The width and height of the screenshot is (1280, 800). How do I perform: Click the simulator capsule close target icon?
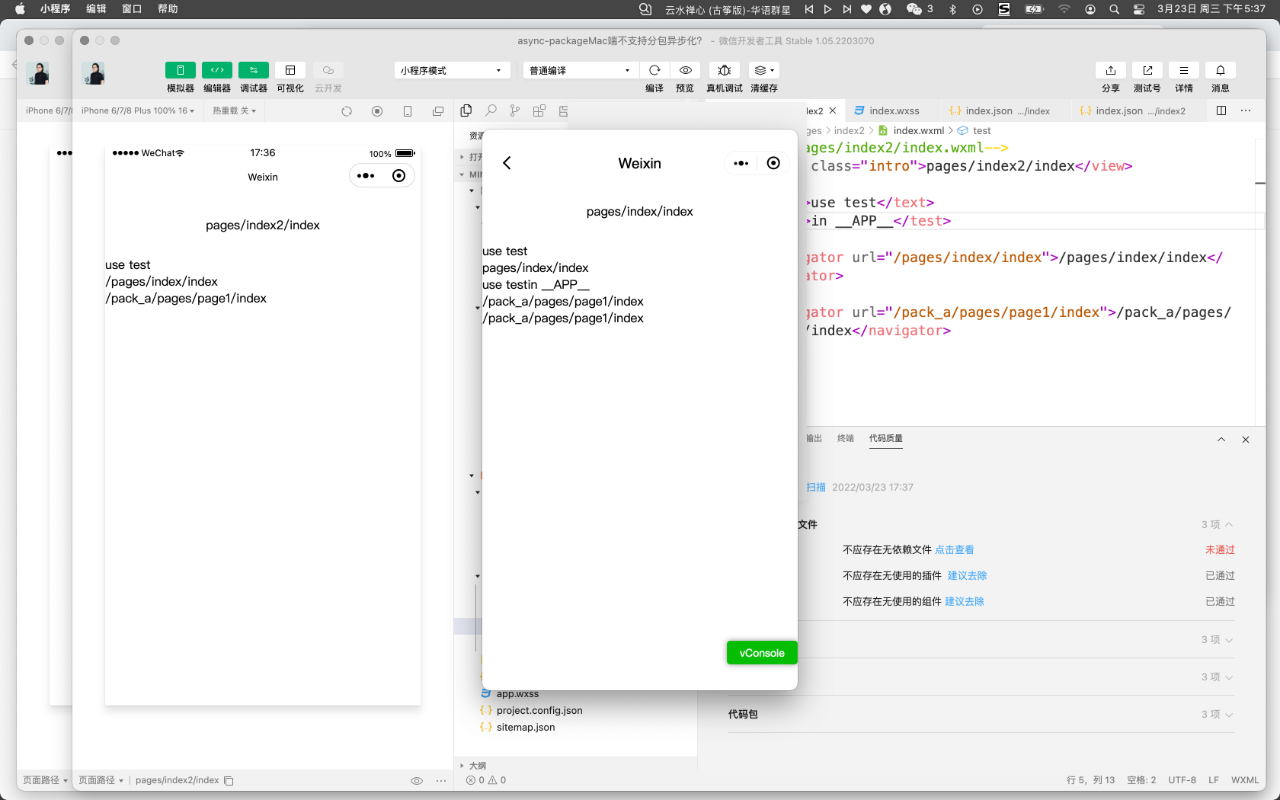399,176
